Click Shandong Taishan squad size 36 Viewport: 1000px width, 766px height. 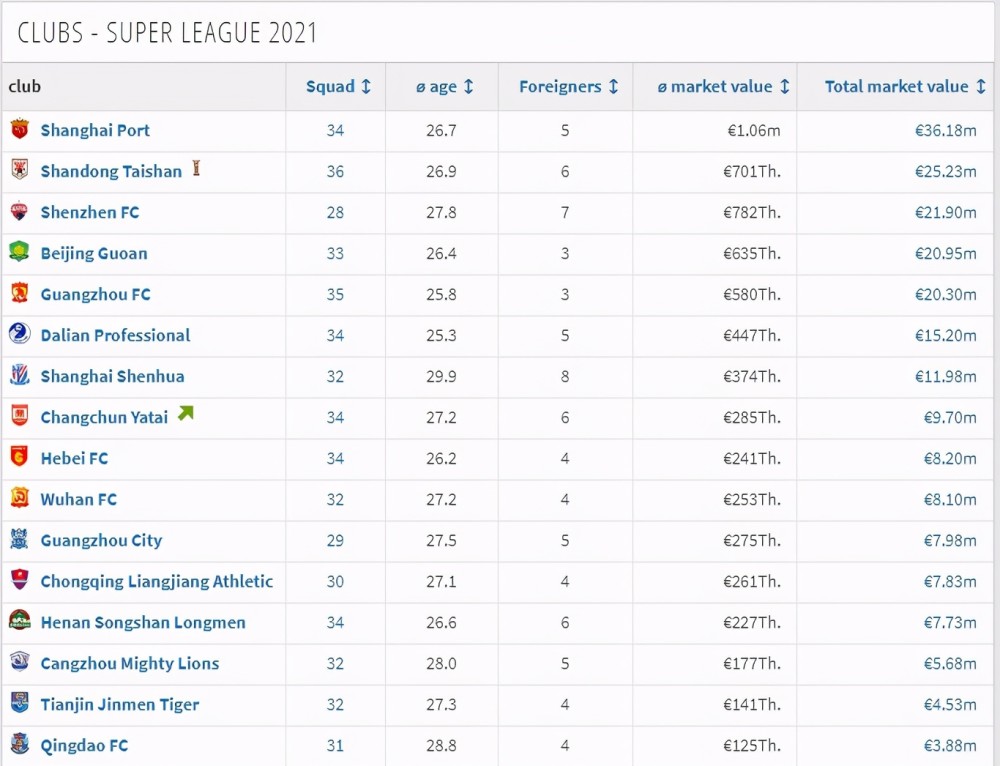[x=335, y=171]
